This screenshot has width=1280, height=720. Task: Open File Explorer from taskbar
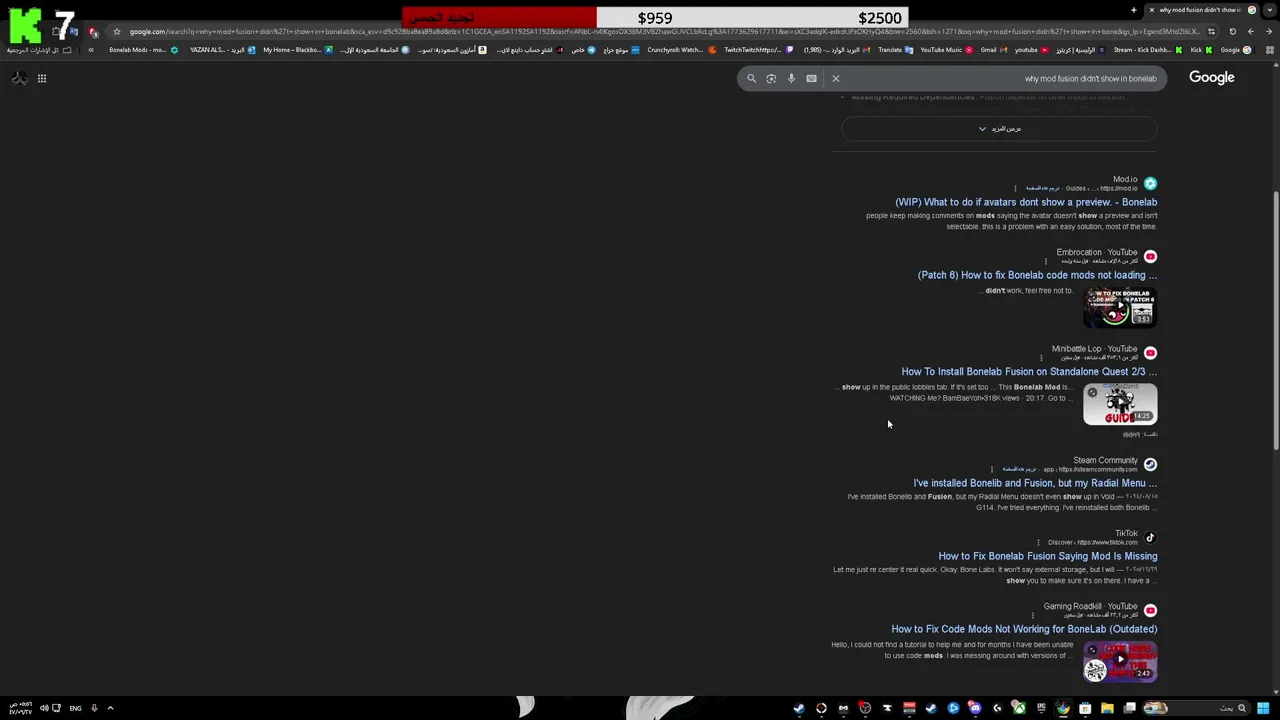pyautogui.click(x=1107, y=708)
